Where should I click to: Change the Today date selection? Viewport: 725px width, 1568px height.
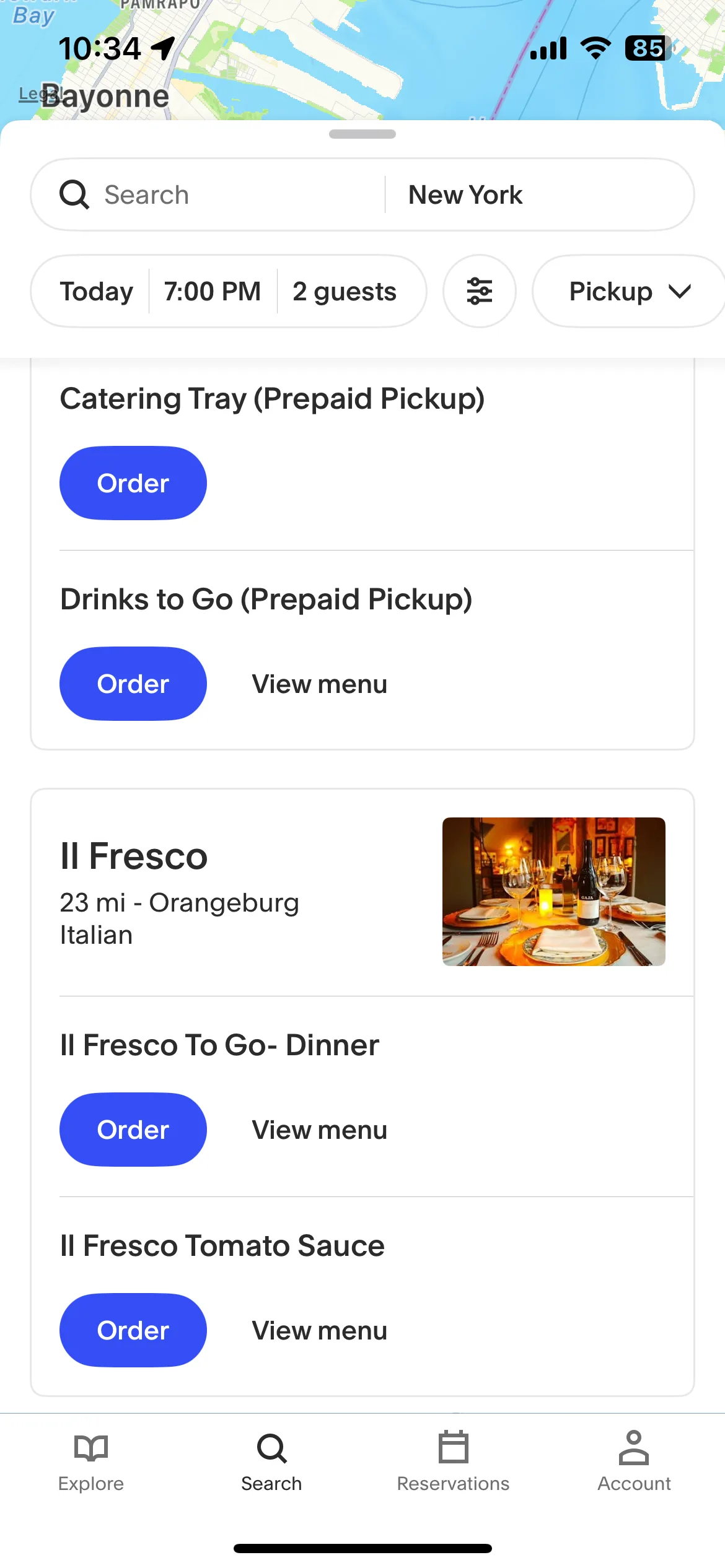(x=96, y=291)
